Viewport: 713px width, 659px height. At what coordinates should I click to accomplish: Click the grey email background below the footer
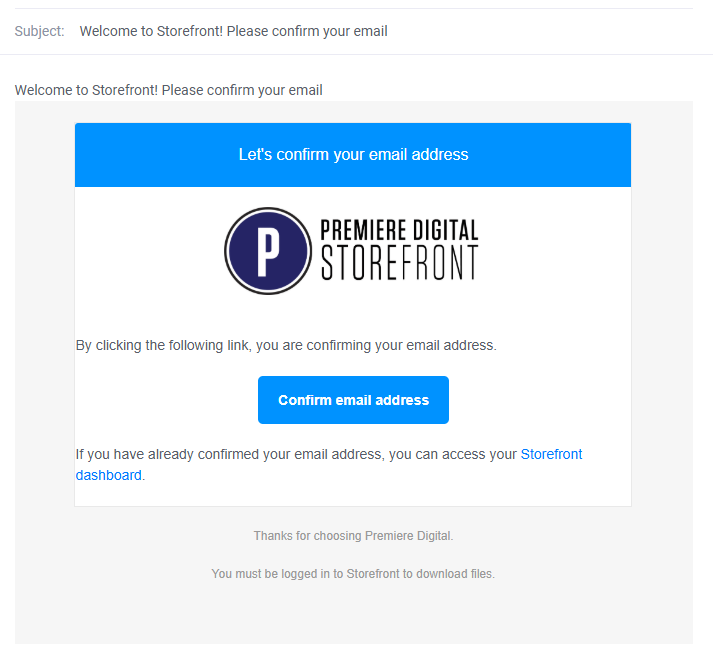[x=353, y=614]
